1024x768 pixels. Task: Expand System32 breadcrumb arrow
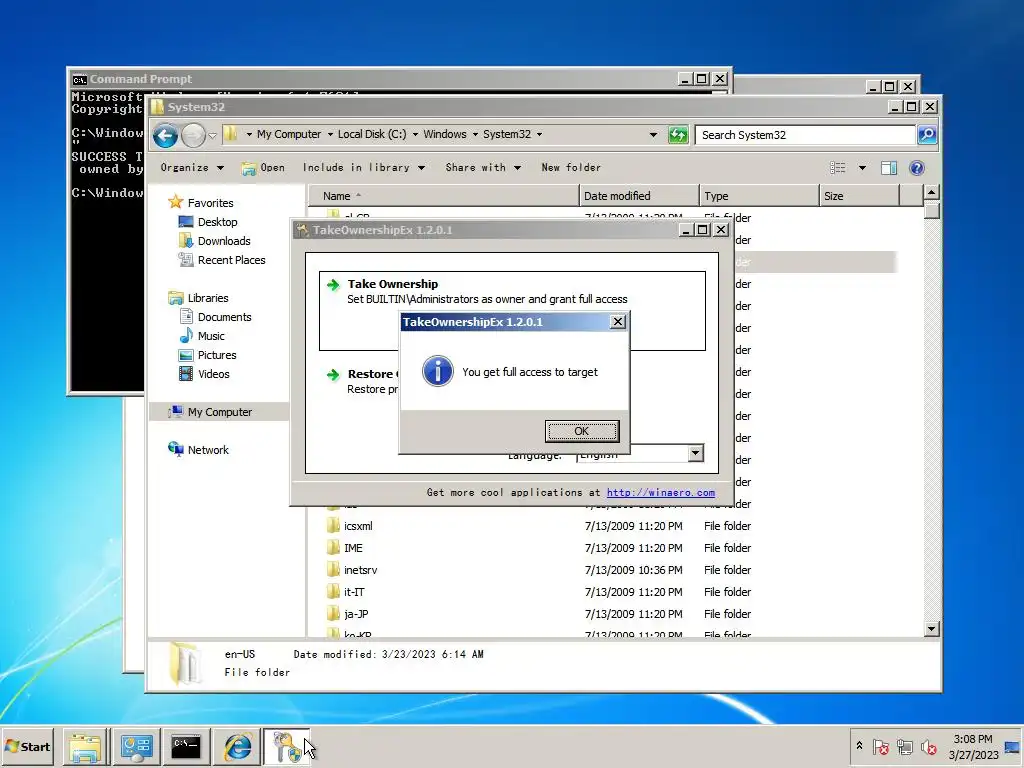pos(539,135)
